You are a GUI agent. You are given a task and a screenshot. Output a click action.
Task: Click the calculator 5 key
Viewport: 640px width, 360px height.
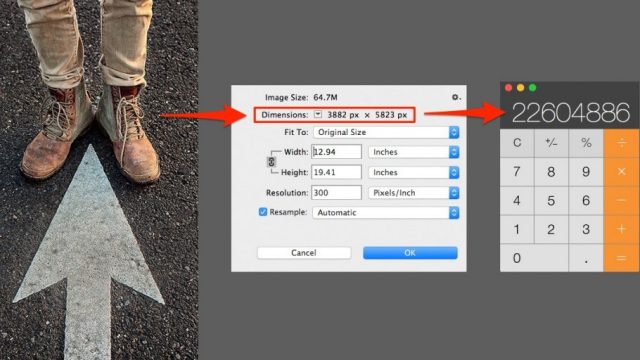point(551,200)
